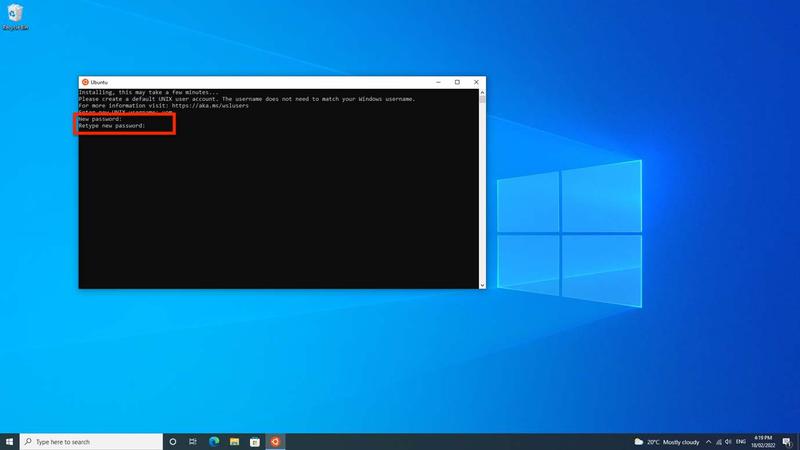
Task: Open the taskbar clock and calendar
Action: [x=763, y=442]
